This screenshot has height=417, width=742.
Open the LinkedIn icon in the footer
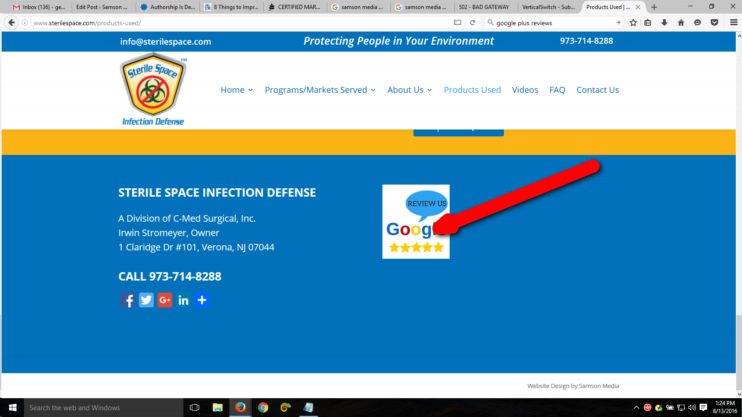pyautogui.click(x=183, y=300)
